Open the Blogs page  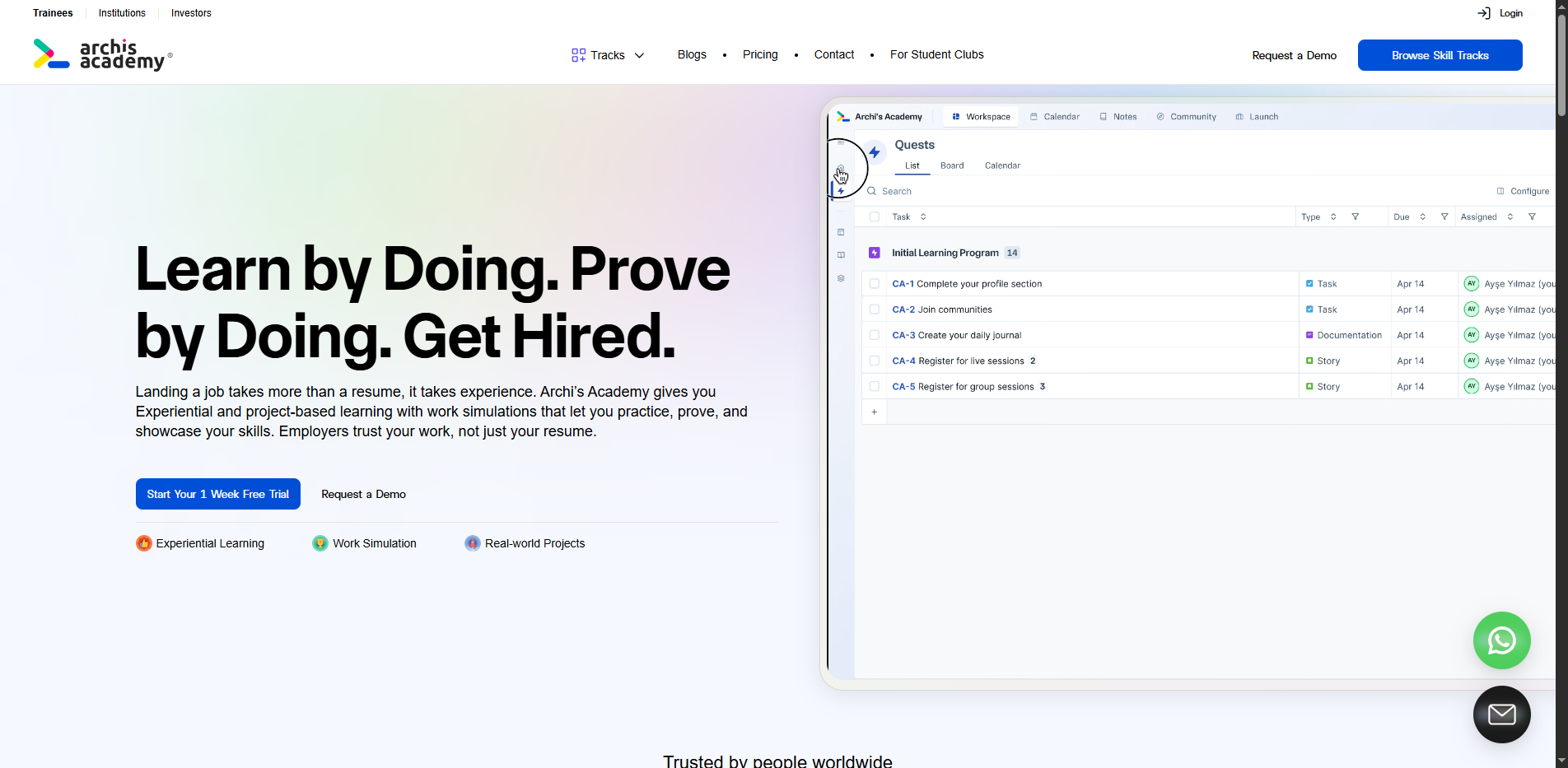[692, 54]
